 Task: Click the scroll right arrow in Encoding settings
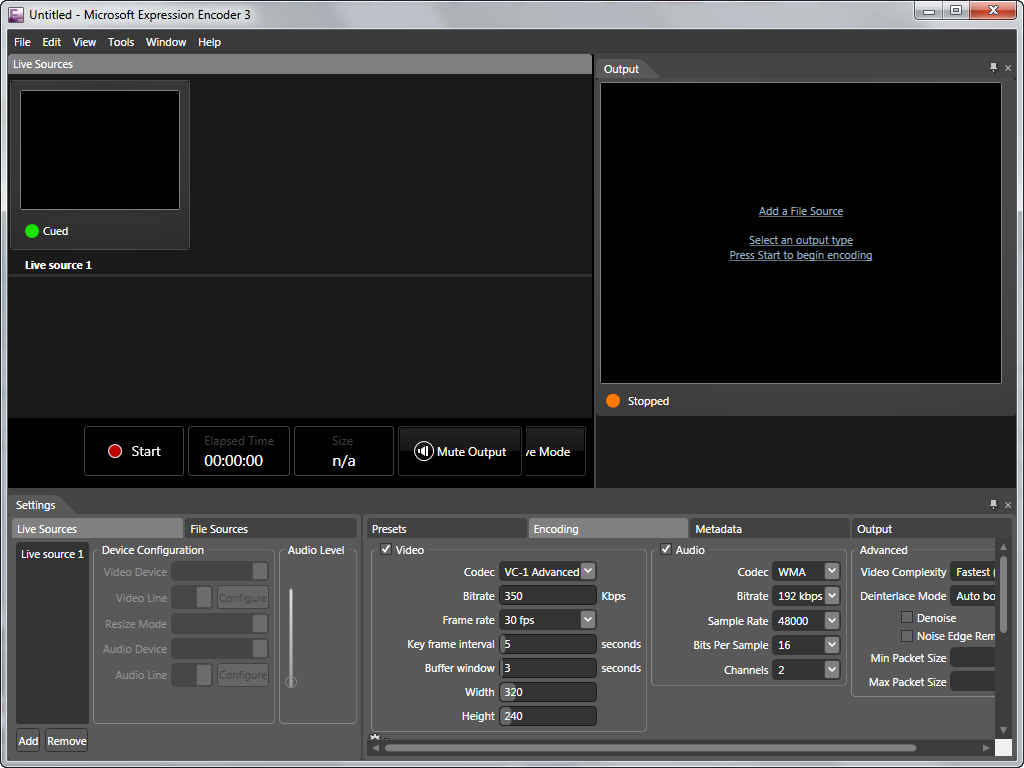(986, 747)
